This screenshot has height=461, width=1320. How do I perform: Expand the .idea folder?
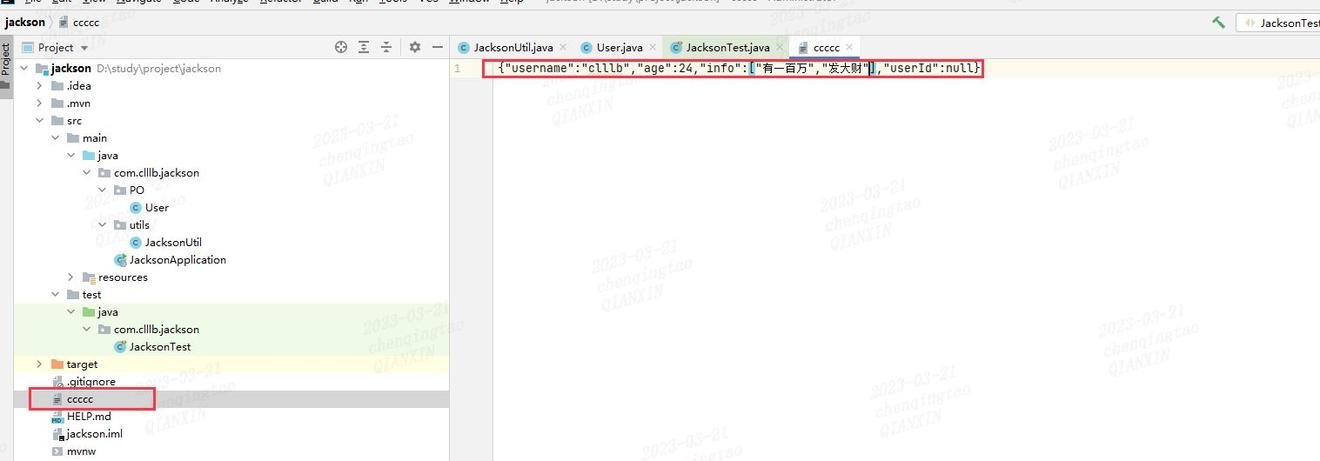click(x=40, y=86)
